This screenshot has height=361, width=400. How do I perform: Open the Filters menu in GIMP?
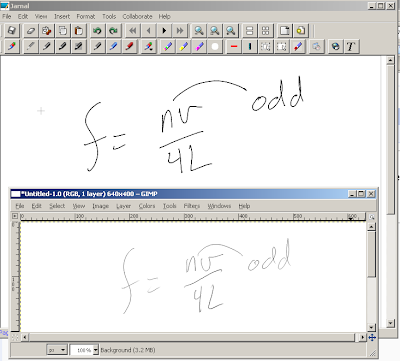[192, 206]
